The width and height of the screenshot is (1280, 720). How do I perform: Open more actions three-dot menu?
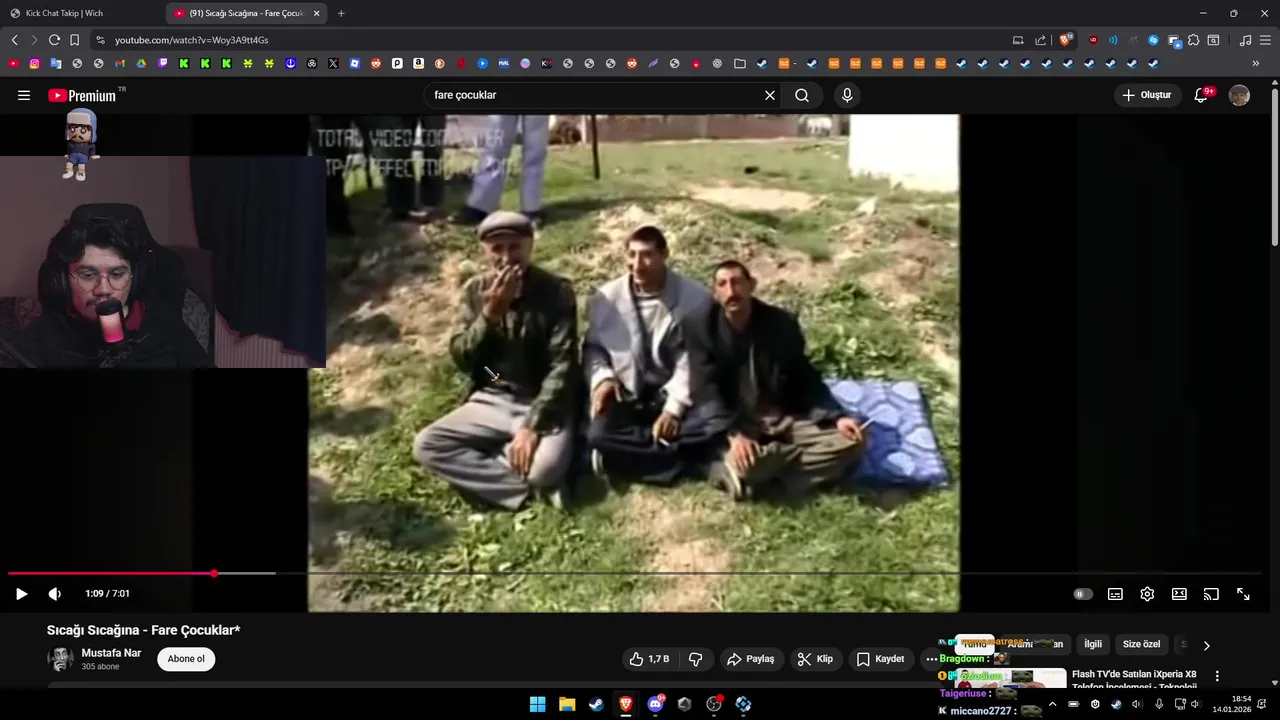[x=931, y=659]
